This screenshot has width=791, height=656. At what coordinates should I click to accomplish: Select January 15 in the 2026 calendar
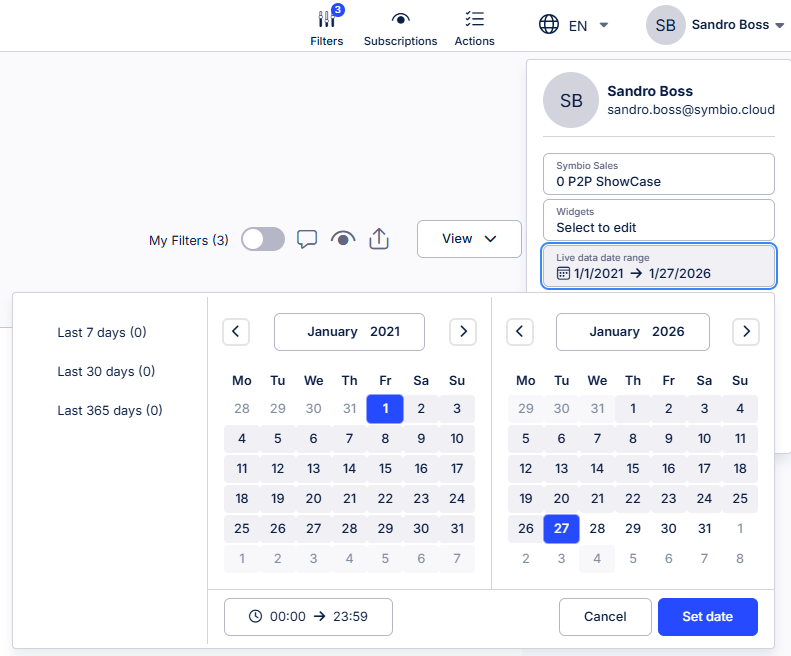pyautogui.click(x=633, y=468)
